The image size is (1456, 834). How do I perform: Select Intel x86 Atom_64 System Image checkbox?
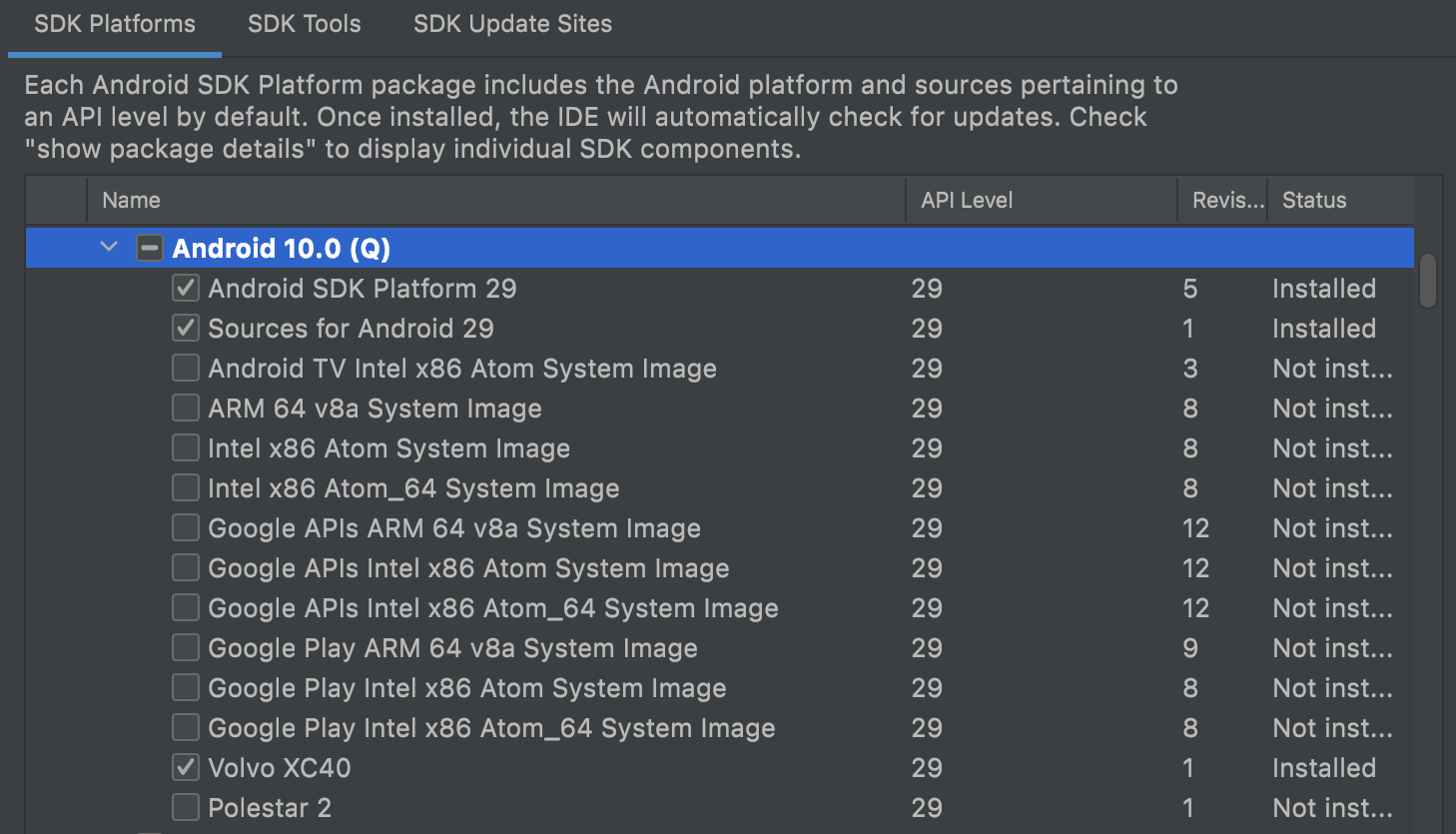coord(186,488)
